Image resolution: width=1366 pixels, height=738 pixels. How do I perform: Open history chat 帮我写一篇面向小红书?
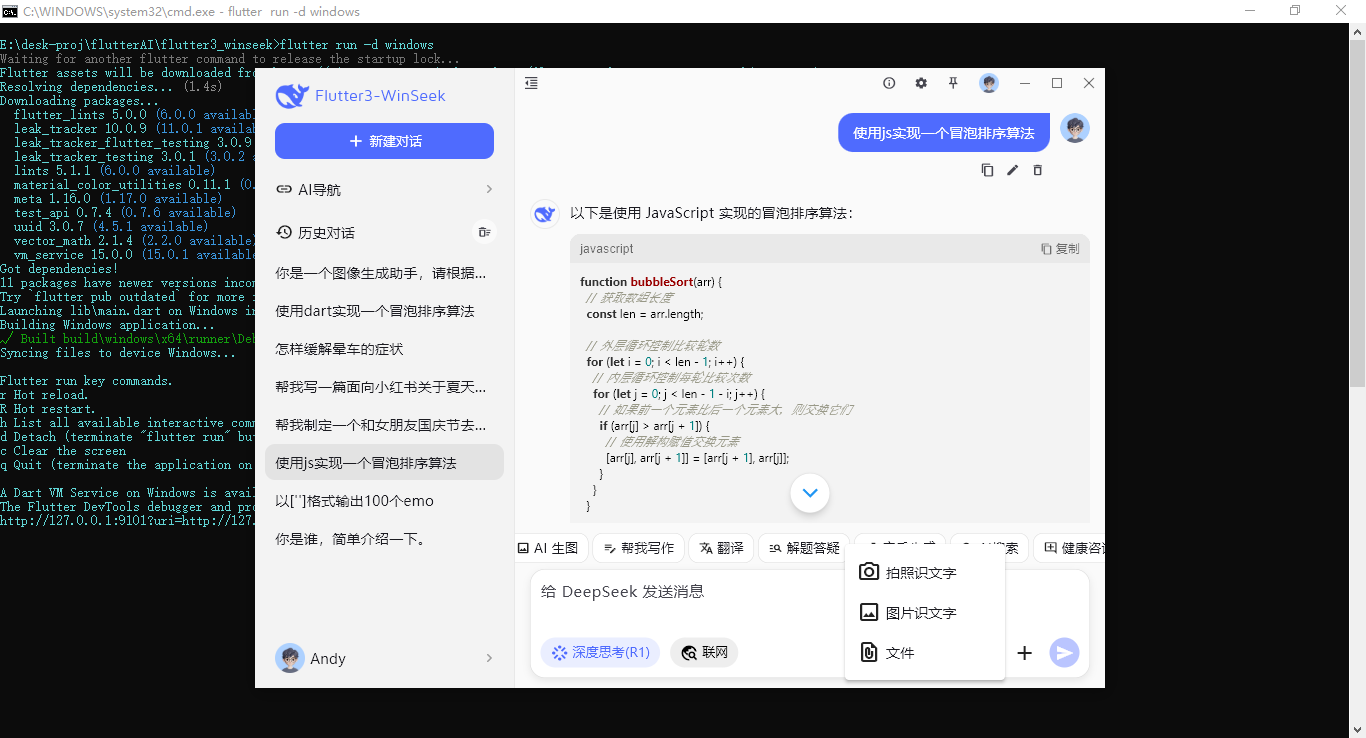click(384, 387)
